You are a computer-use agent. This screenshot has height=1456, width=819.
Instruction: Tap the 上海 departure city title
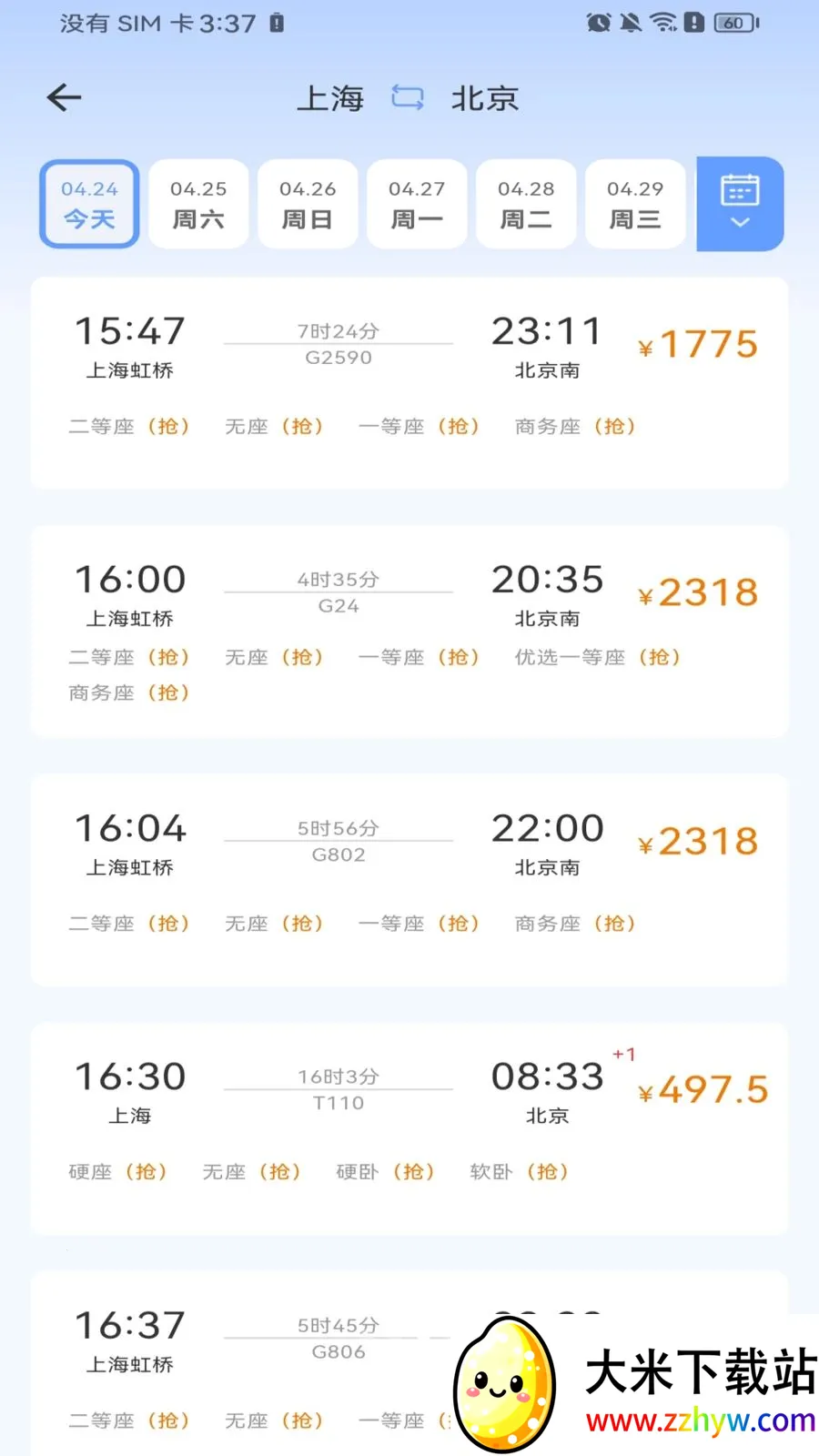(x=330, y=97)
